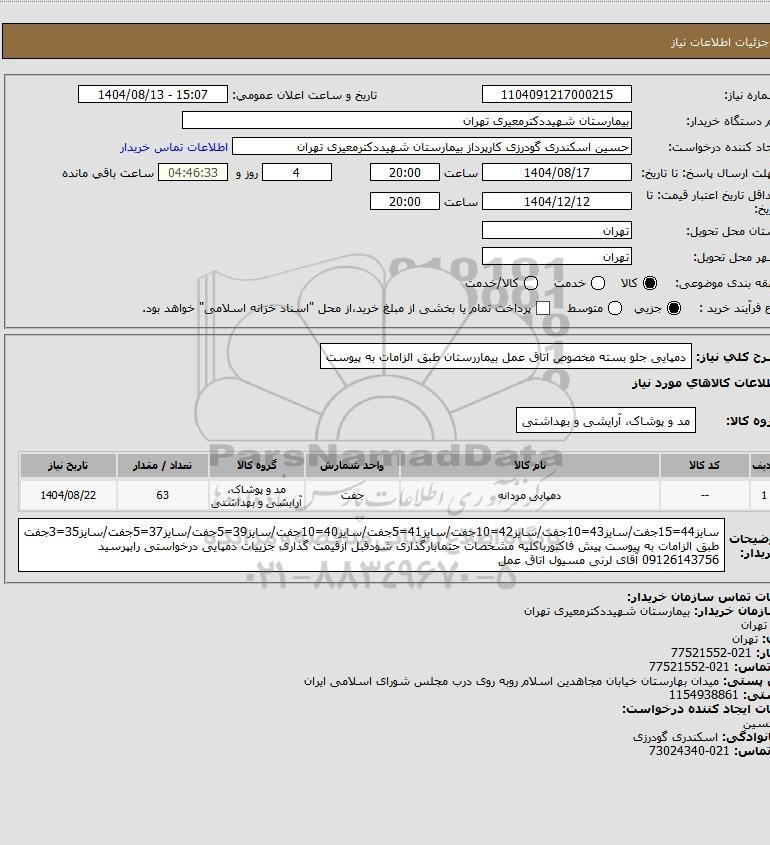This screenshot has height=845, width=770.
Task: Open the اطلاعات تماس خریدار link
Action: coord(175,146)
